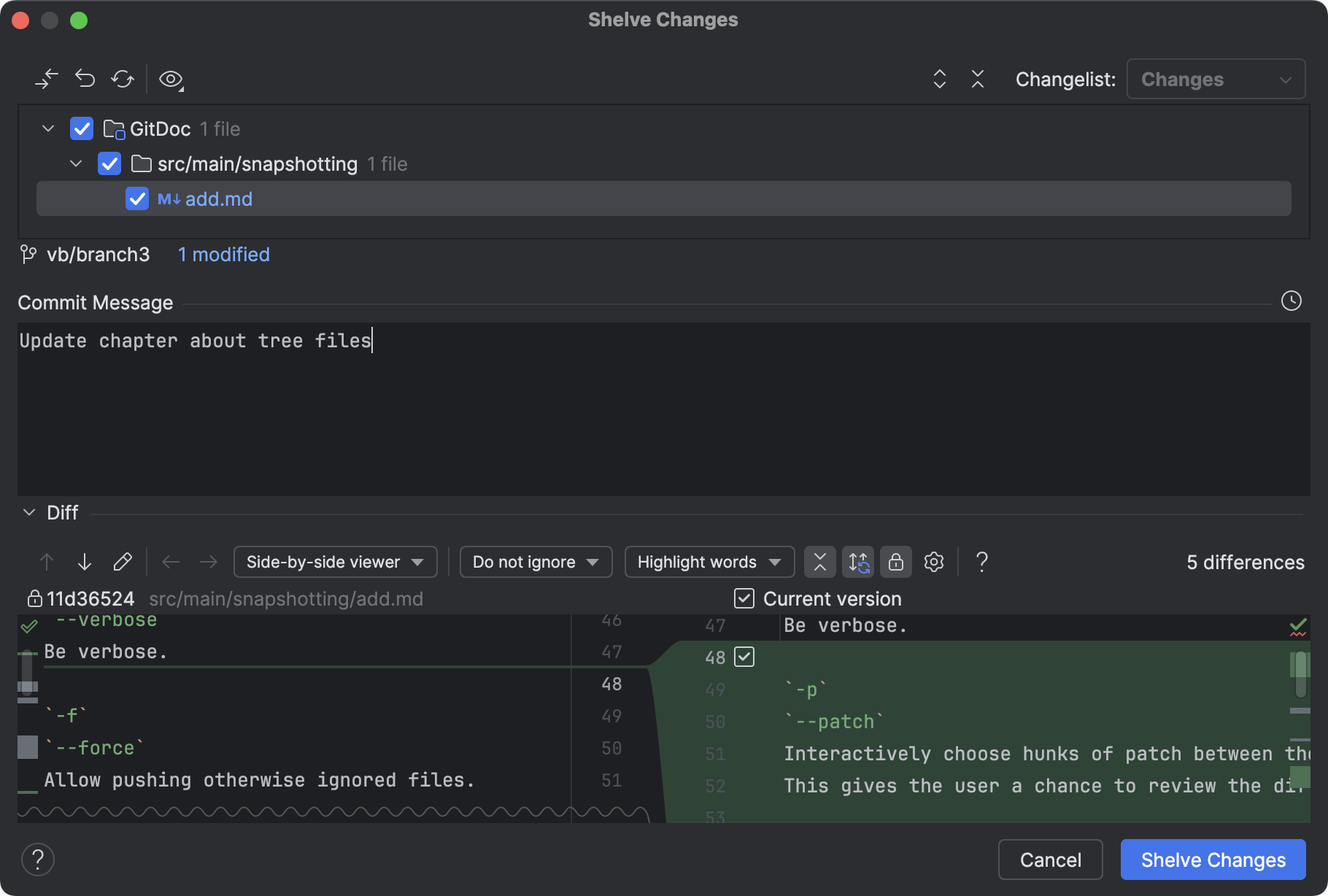The height and width of the screenshot is (896, 1328).
Task: Click the Shelve Changes button
Action: coord(1212,860)
